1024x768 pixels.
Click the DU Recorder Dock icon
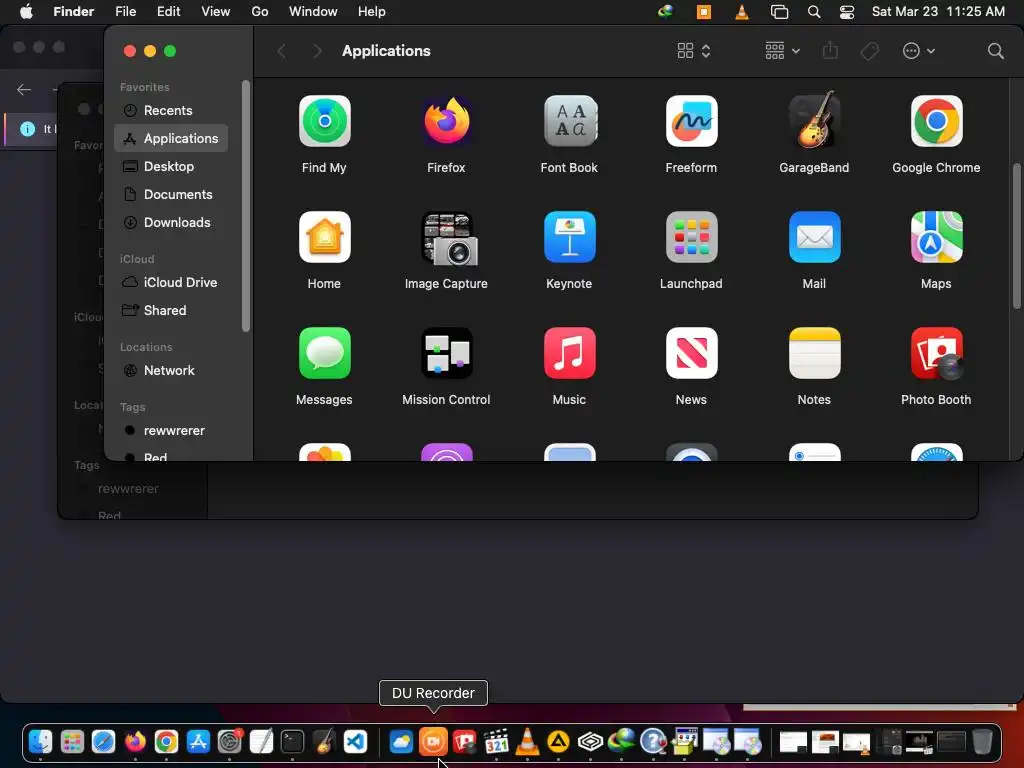click(433, 741)
